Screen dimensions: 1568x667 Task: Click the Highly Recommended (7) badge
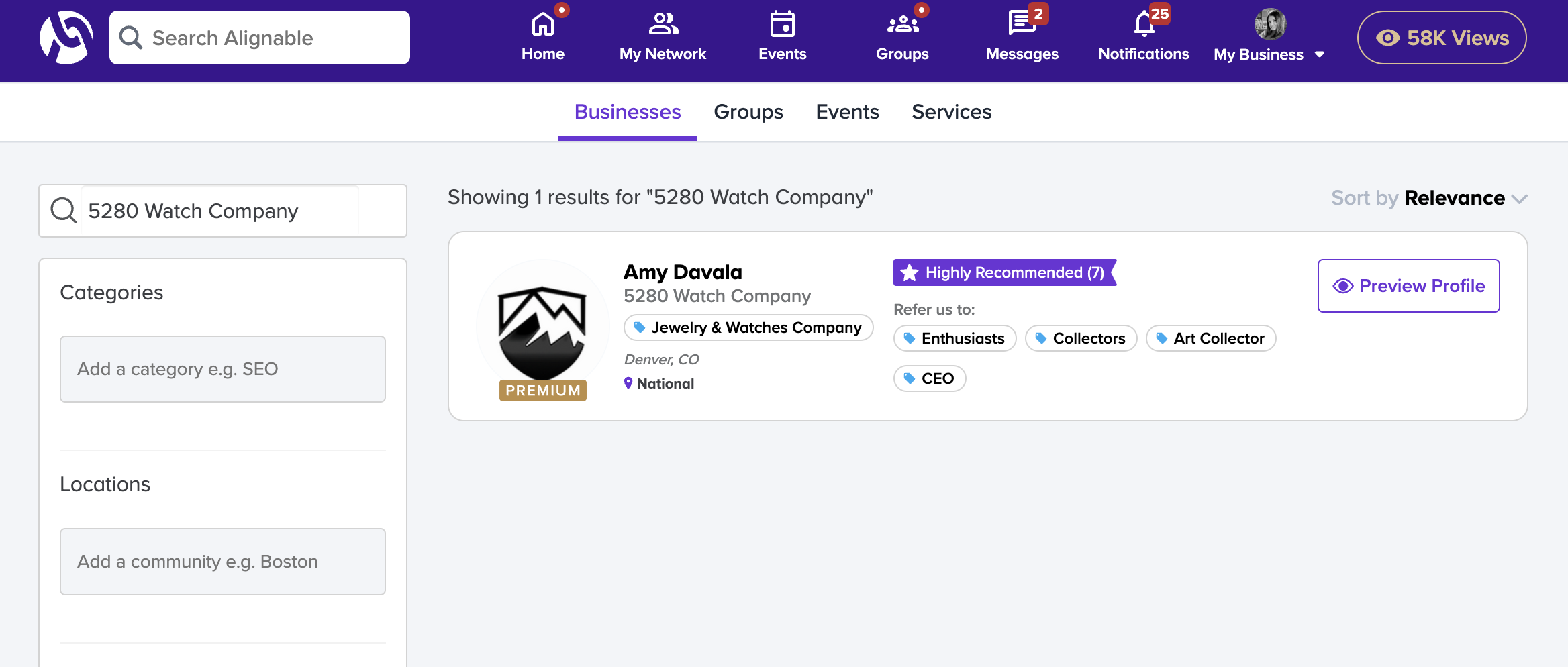click(x=1004, y=272)
